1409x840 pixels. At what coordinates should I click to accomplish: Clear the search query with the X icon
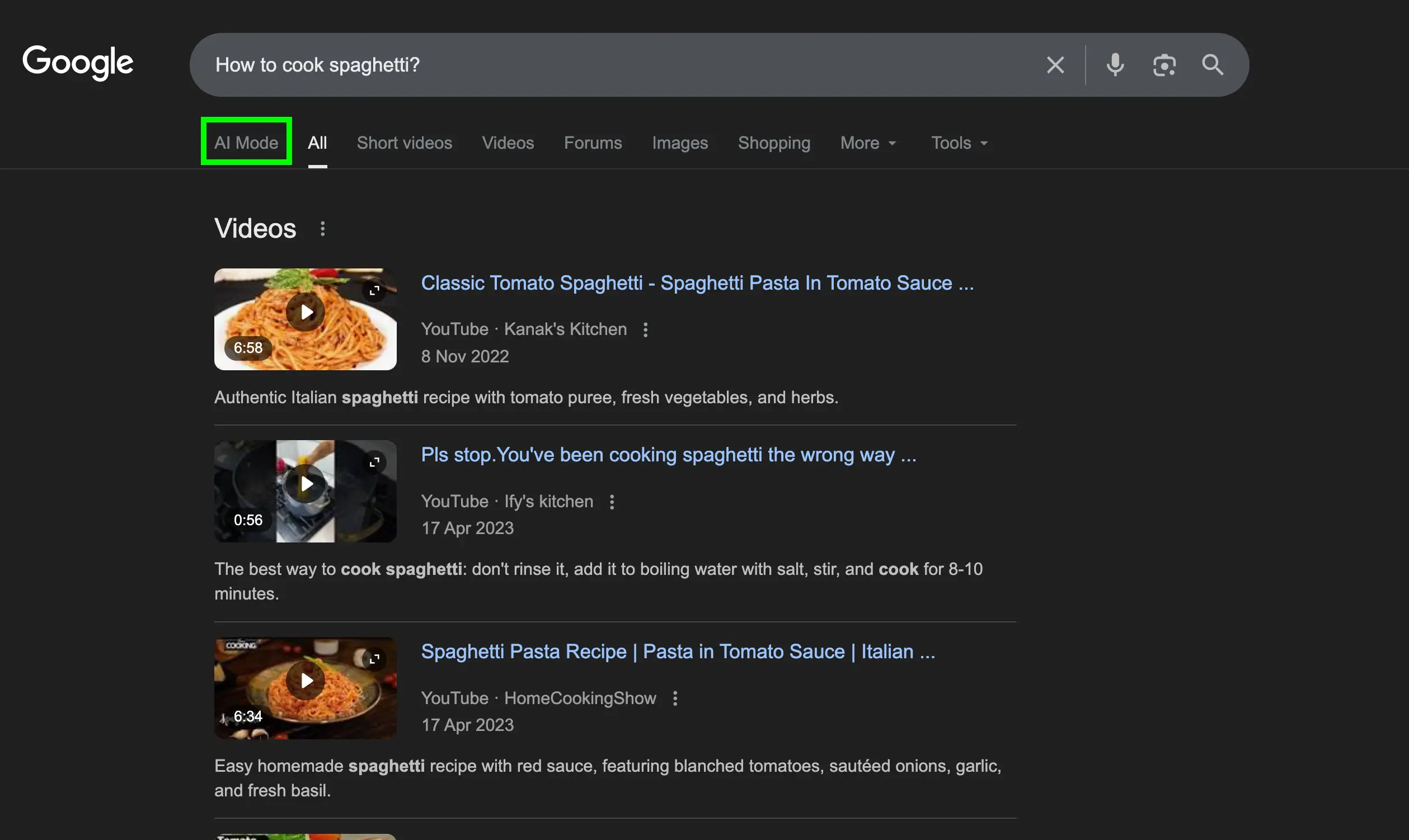pyautogui.click(x=1055, y=64)
